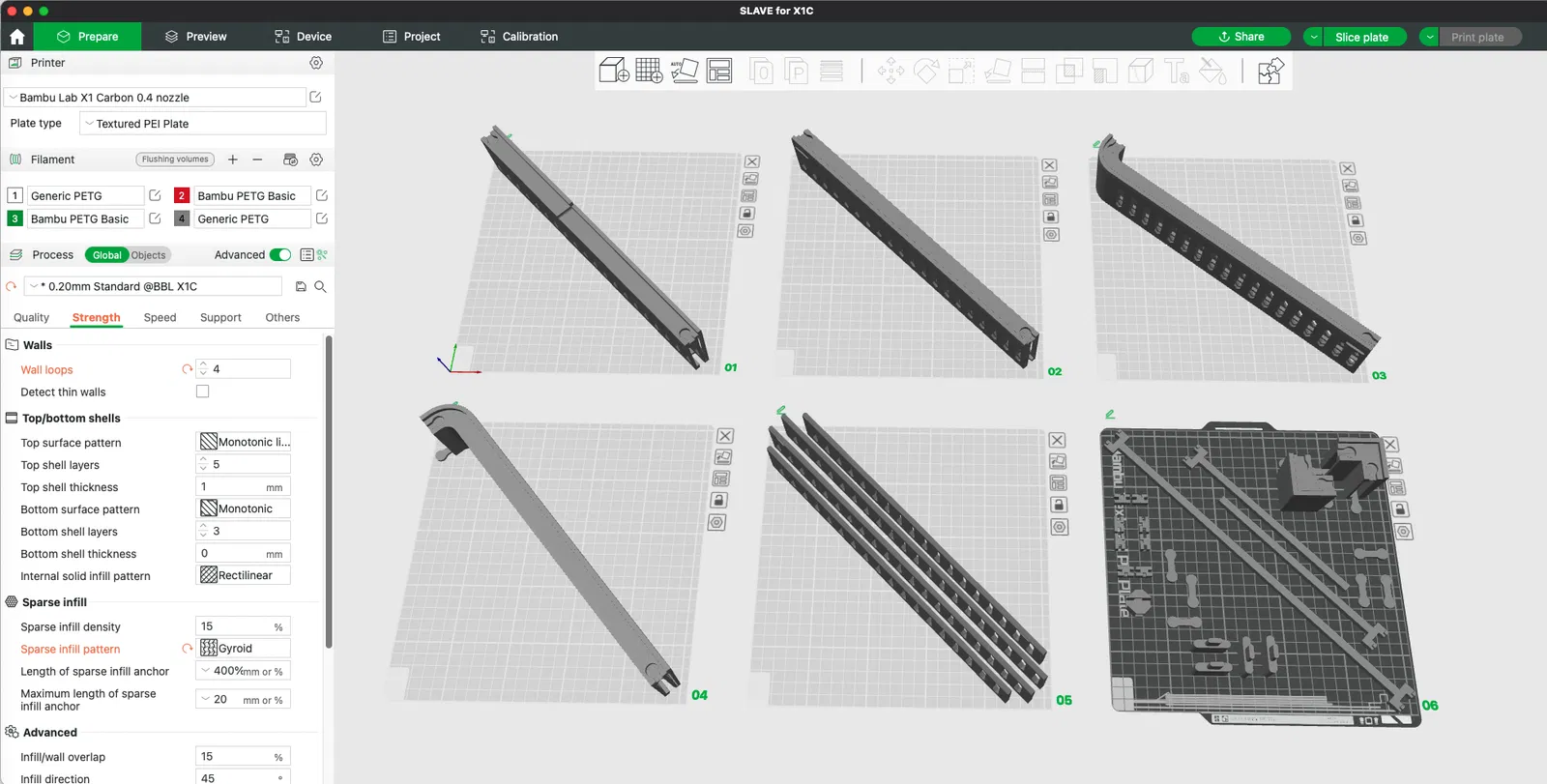Select the Lay on face tool
Viewport: 1547px width, 784px height.
998,72
